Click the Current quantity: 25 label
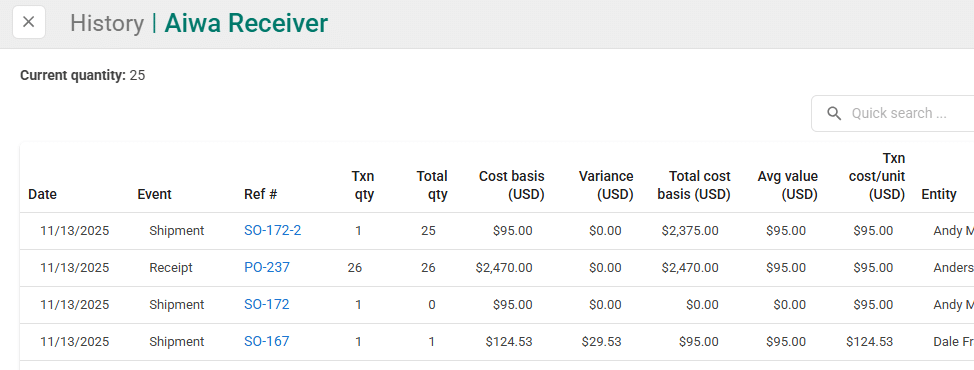The width and height of the screenshot is (974, 370). click(83, 76)
